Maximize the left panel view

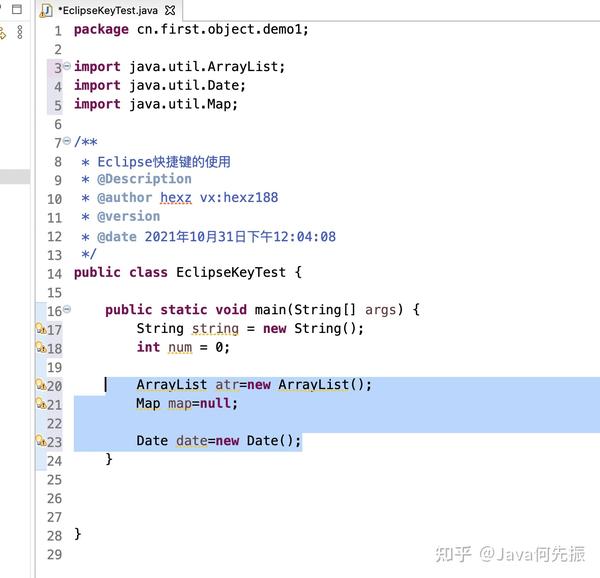(16, 9)
